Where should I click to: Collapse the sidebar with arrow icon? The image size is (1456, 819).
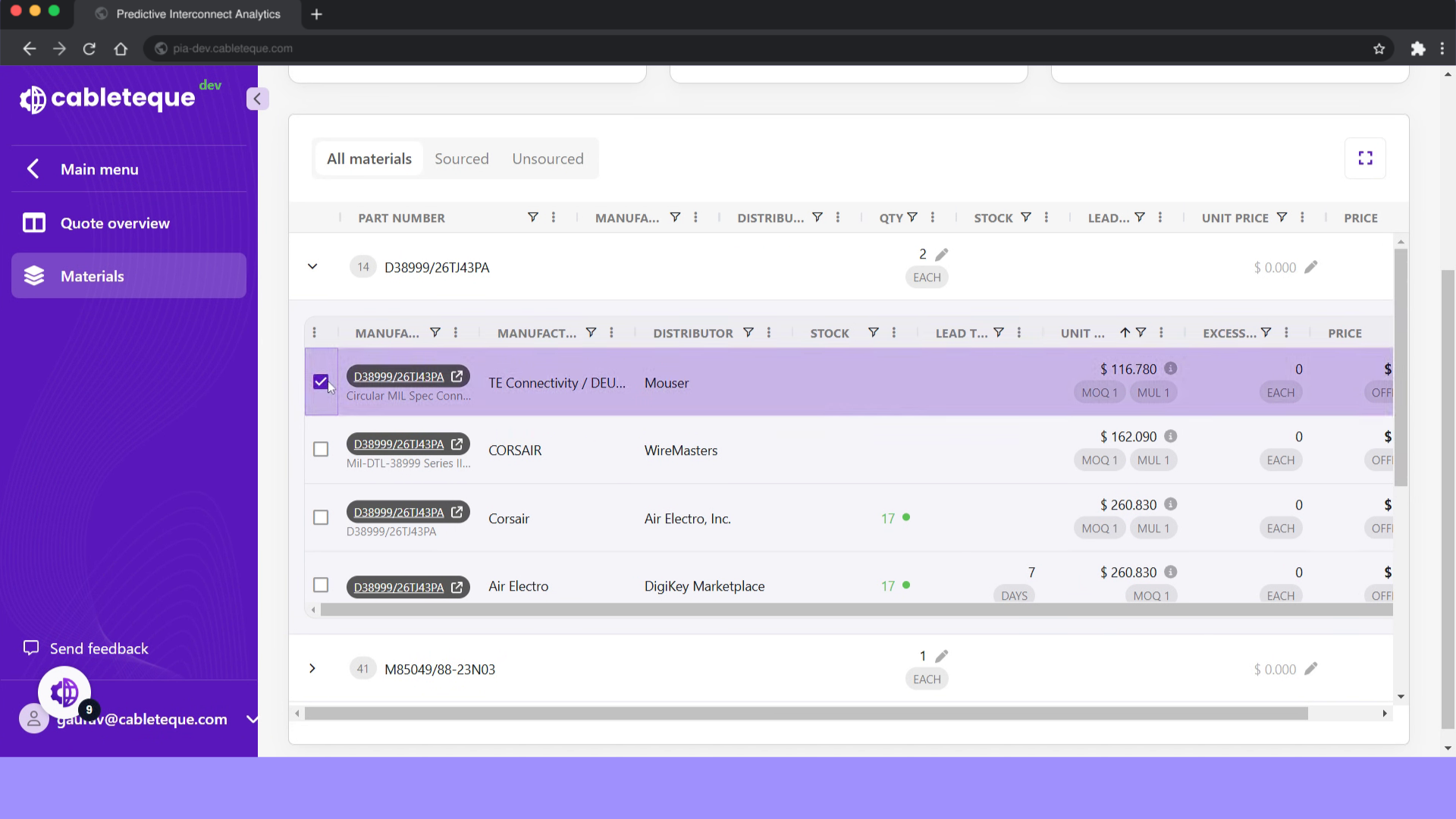[x=257, y=99]
